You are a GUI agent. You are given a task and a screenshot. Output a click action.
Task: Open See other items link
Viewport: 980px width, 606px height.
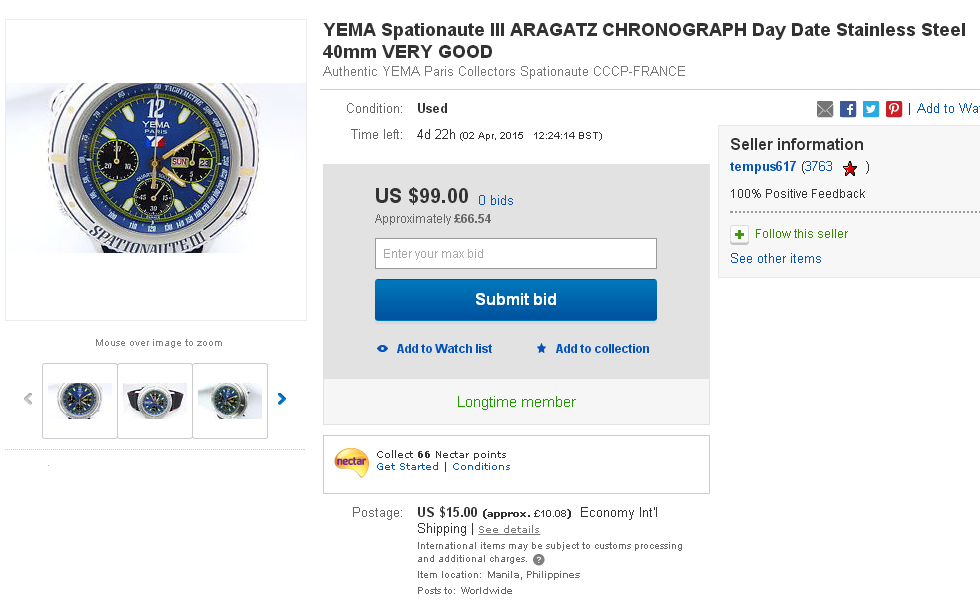pyautogui.click(x=775, y=259)
